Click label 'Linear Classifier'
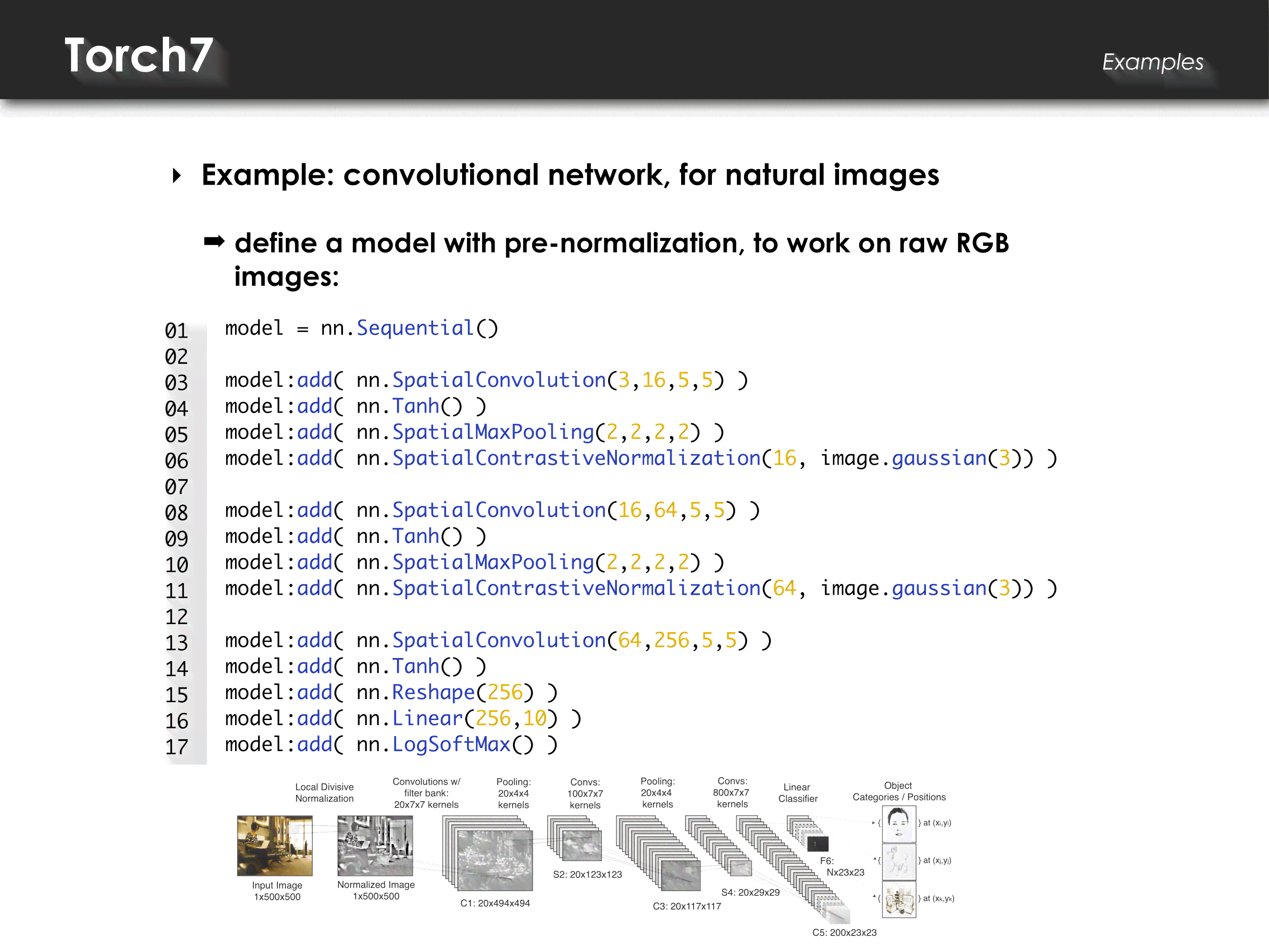The width and height of the screenshot is (1269, 952). (798, 792)
